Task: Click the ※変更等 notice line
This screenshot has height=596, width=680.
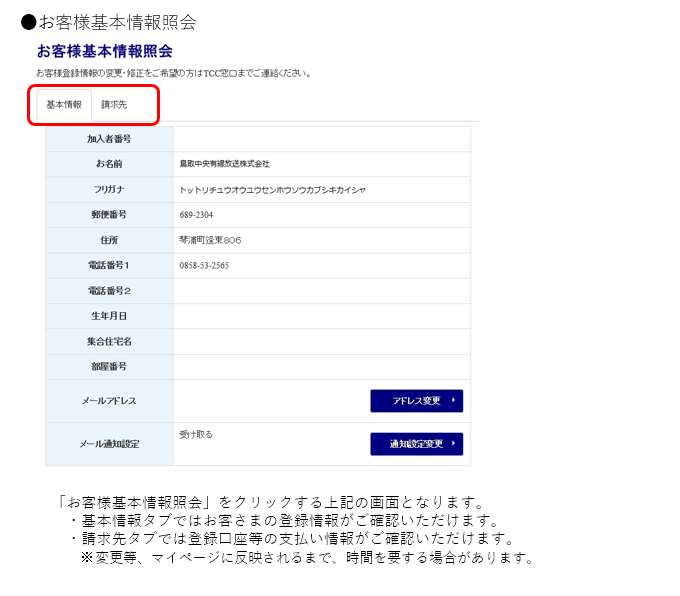Action: (x=307, y=557)
